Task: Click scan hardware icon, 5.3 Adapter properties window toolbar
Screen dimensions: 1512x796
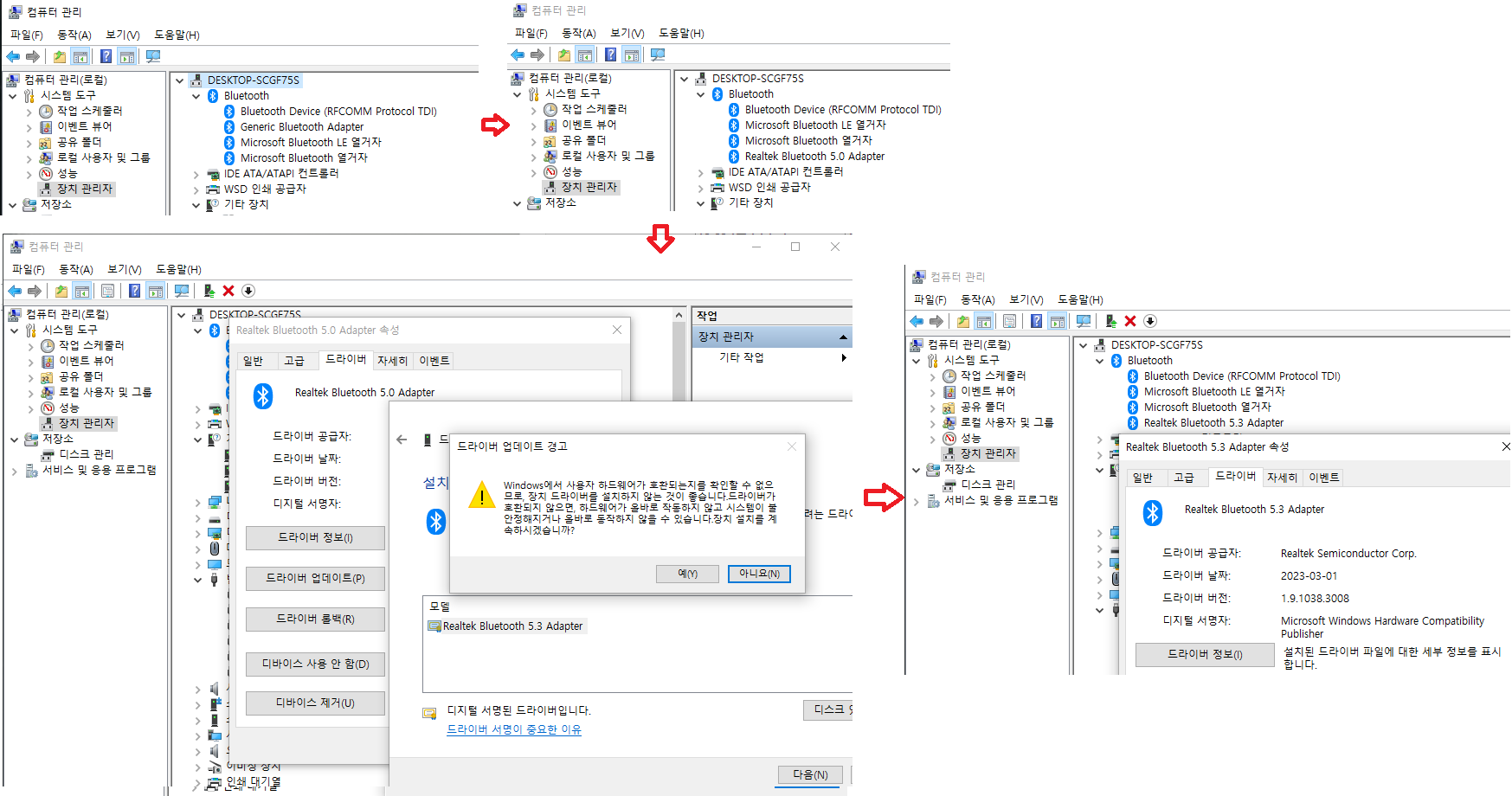Action: (x=1083, y=321)
